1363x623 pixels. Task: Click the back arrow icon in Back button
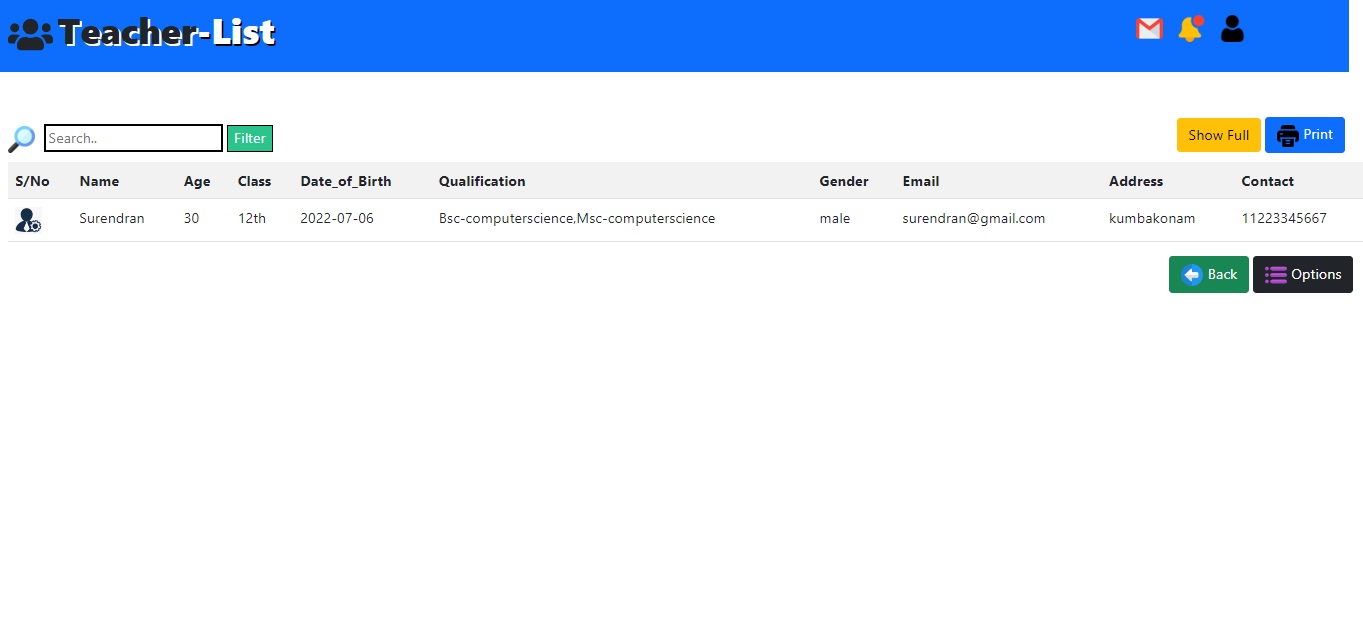tap(1191, 274)
